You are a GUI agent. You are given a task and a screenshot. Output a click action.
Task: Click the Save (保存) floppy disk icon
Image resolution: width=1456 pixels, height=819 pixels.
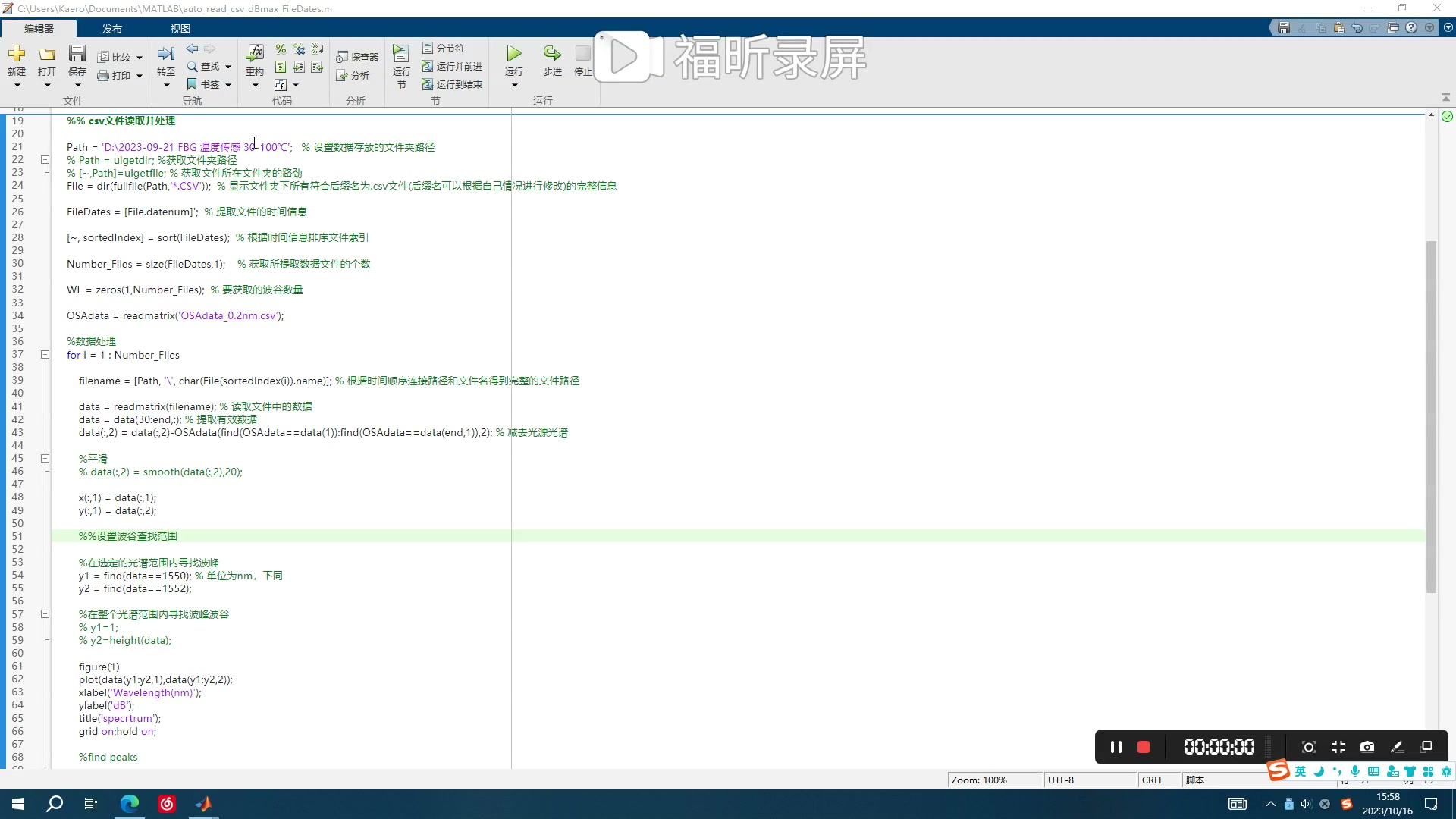77,54
